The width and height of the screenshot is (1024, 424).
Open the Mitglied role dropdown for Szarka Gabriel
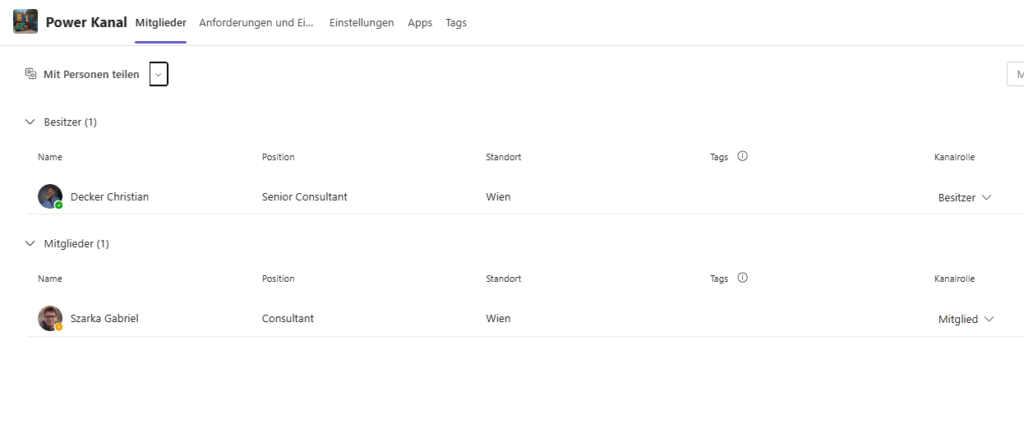pyautogui.click(x=966, y=319)
